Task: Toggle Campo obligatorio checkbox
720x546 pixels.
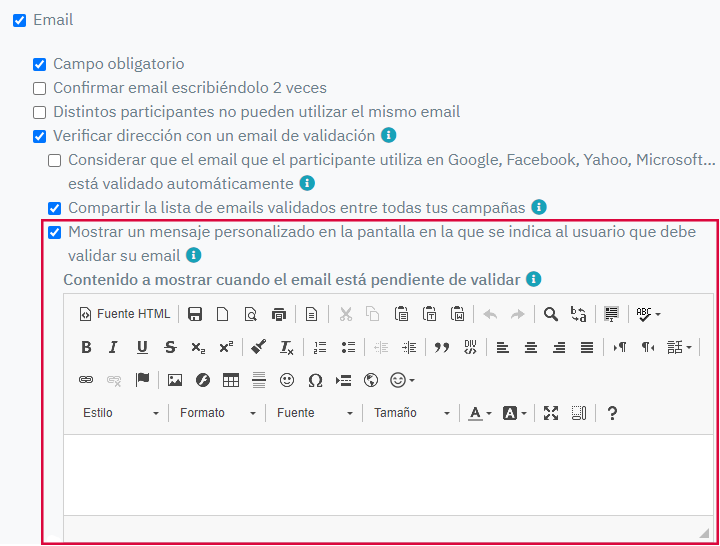Action: coord(39,64)
